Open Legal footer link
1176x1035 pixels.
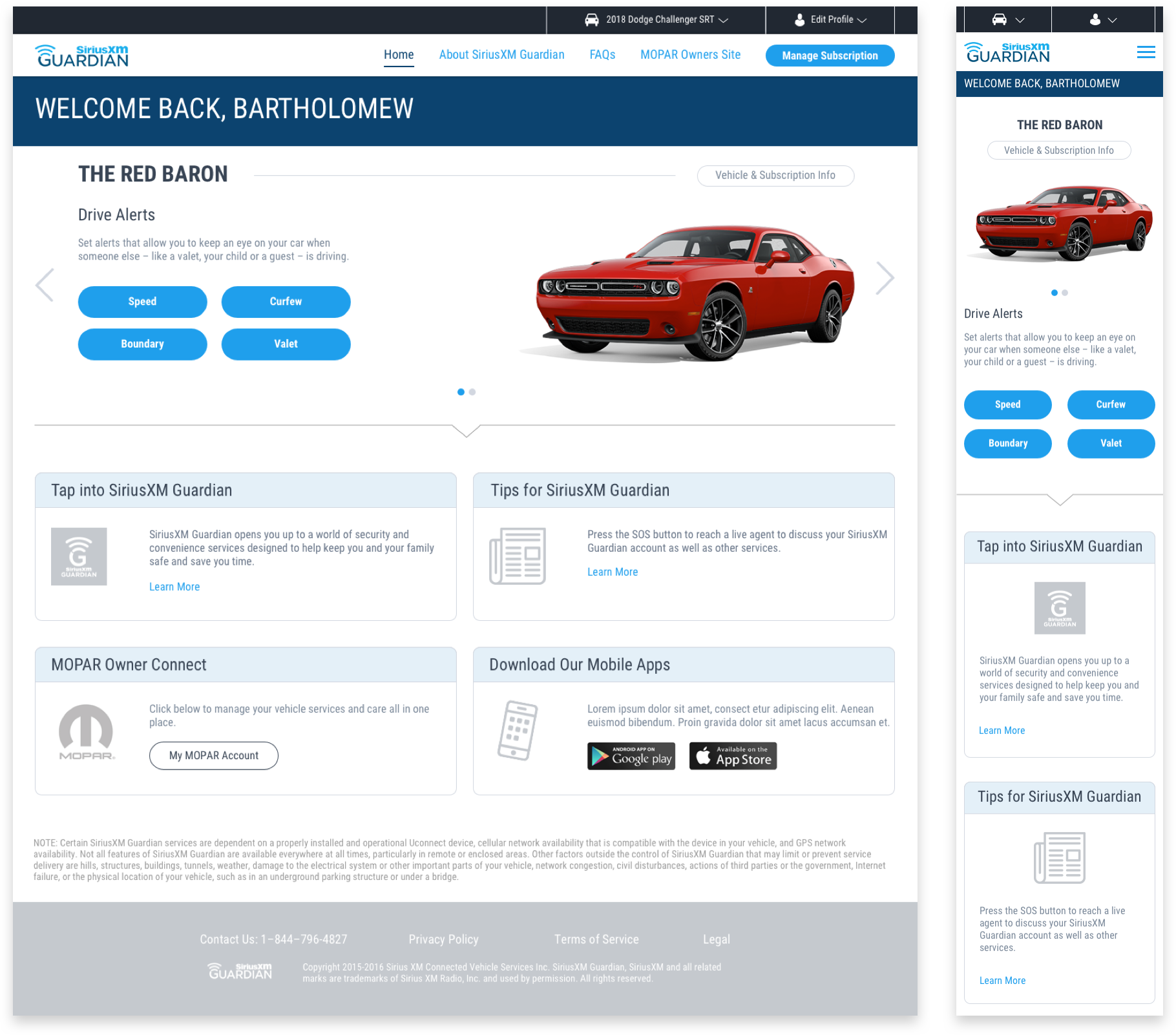[x=717, y=940]
